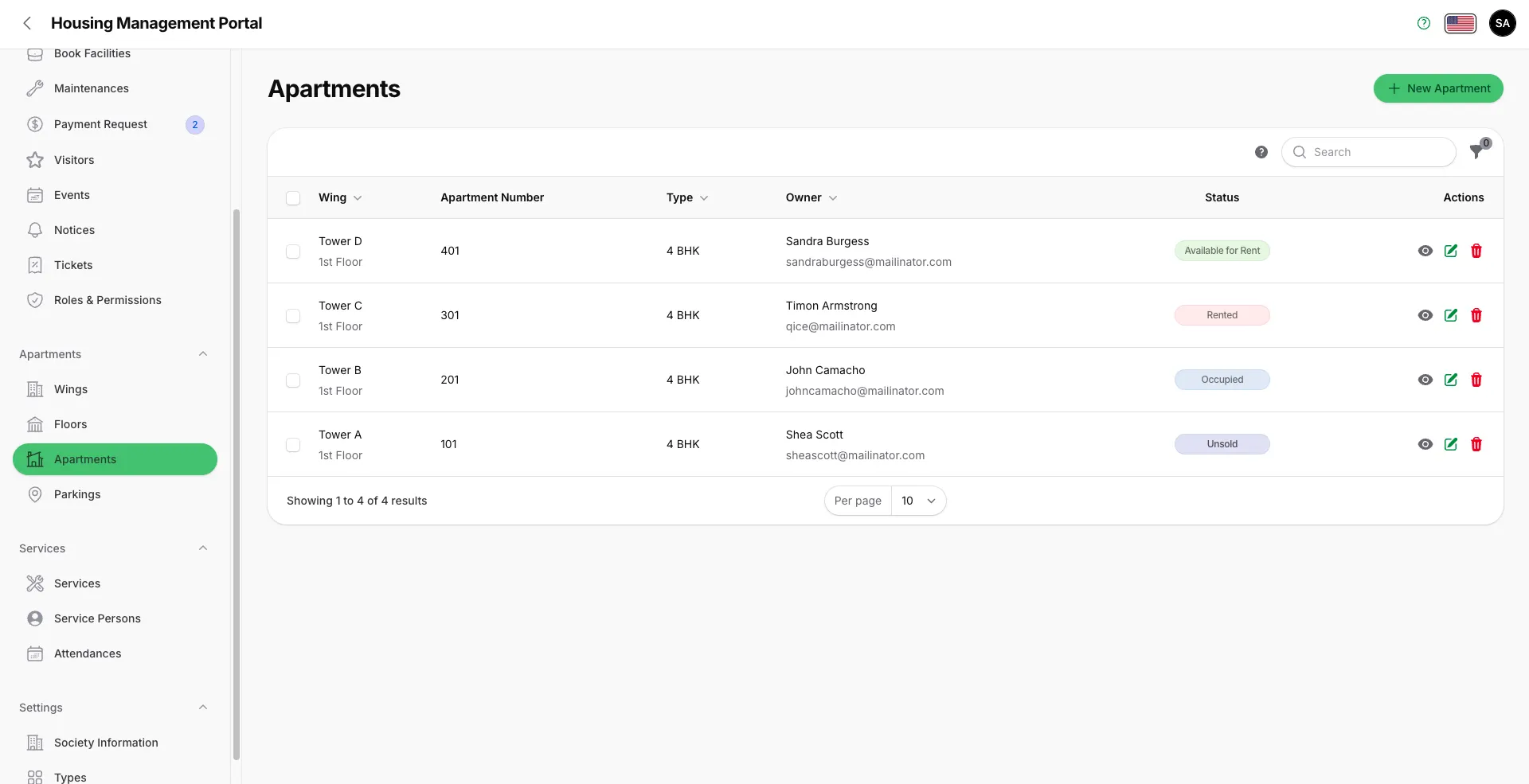Tick the checkbox for Tower A row
Image resolution: width=1529 pixels, height=784 pixels.
[293, 445]
